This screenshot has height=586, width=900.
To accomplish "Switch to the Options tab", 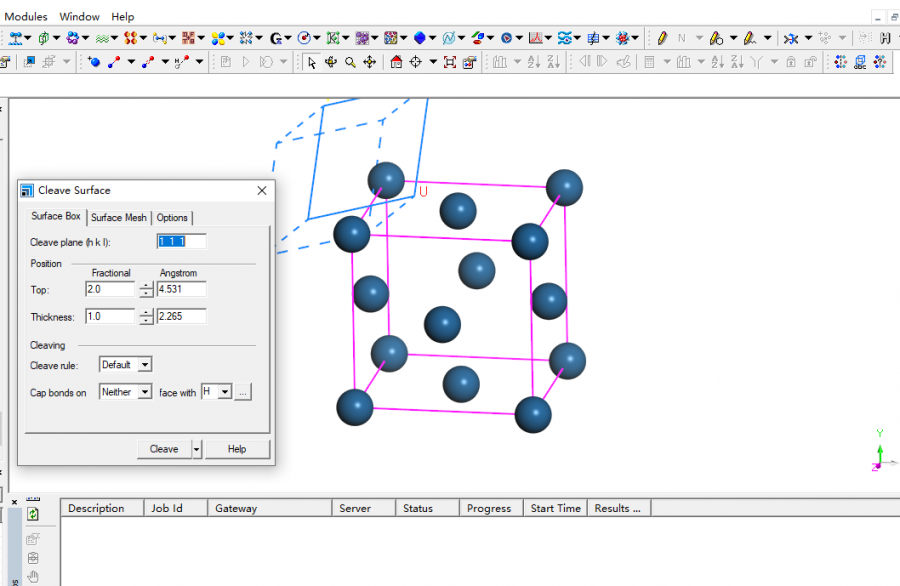I will [172, 217].
